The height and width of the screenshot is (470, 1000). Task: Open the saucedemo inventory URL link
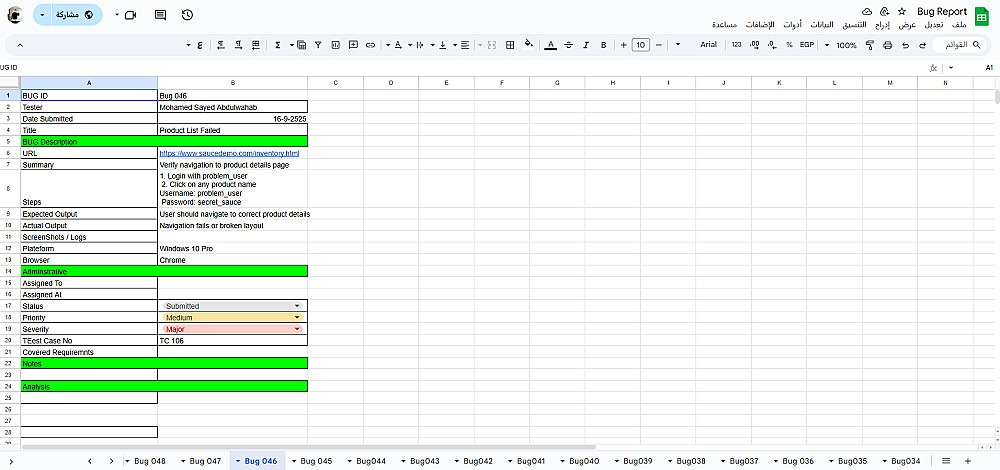point(229,154)
